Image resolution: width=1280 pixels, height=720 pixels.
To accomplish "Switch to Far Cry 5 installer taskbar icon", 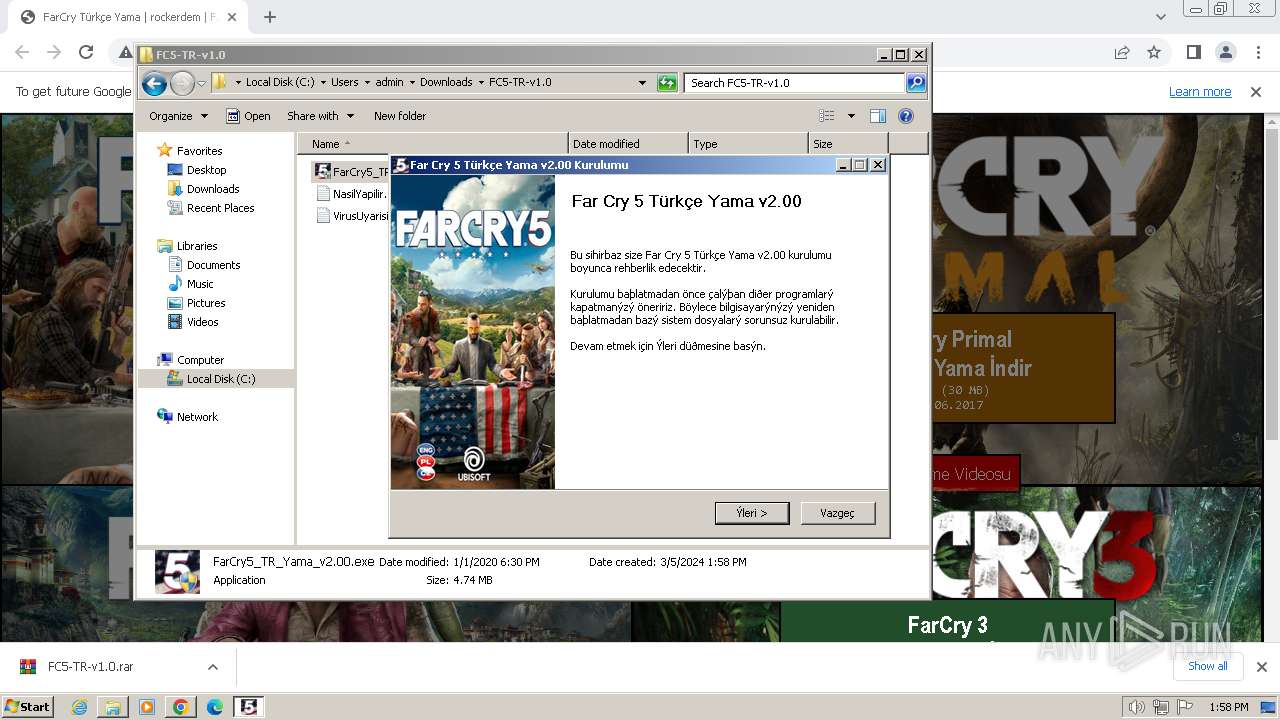I will pos(249,707).
